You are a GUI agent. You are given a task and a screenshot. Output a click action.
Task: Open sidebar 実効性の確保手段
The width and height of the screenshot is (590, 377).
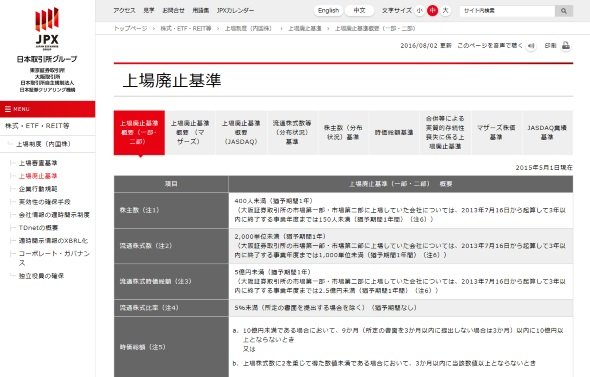coord(44,202)
